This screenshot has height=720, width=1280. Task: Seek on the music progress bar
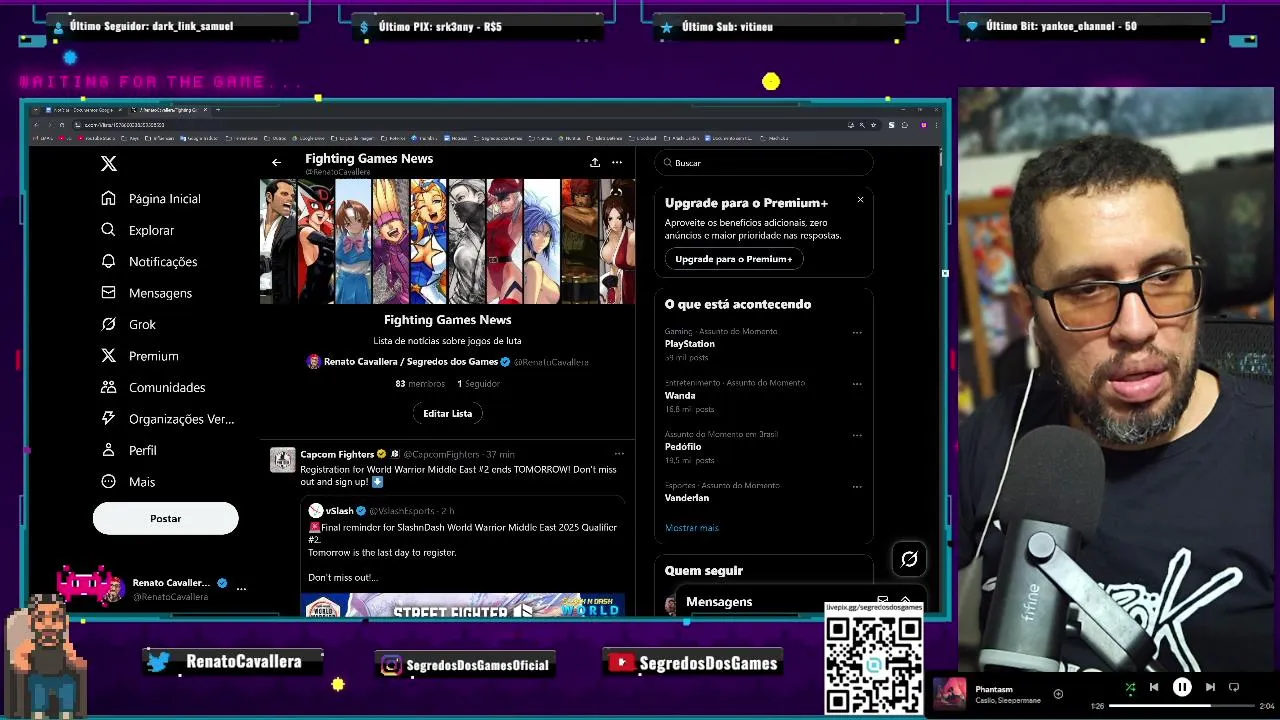coord(1181,706)
